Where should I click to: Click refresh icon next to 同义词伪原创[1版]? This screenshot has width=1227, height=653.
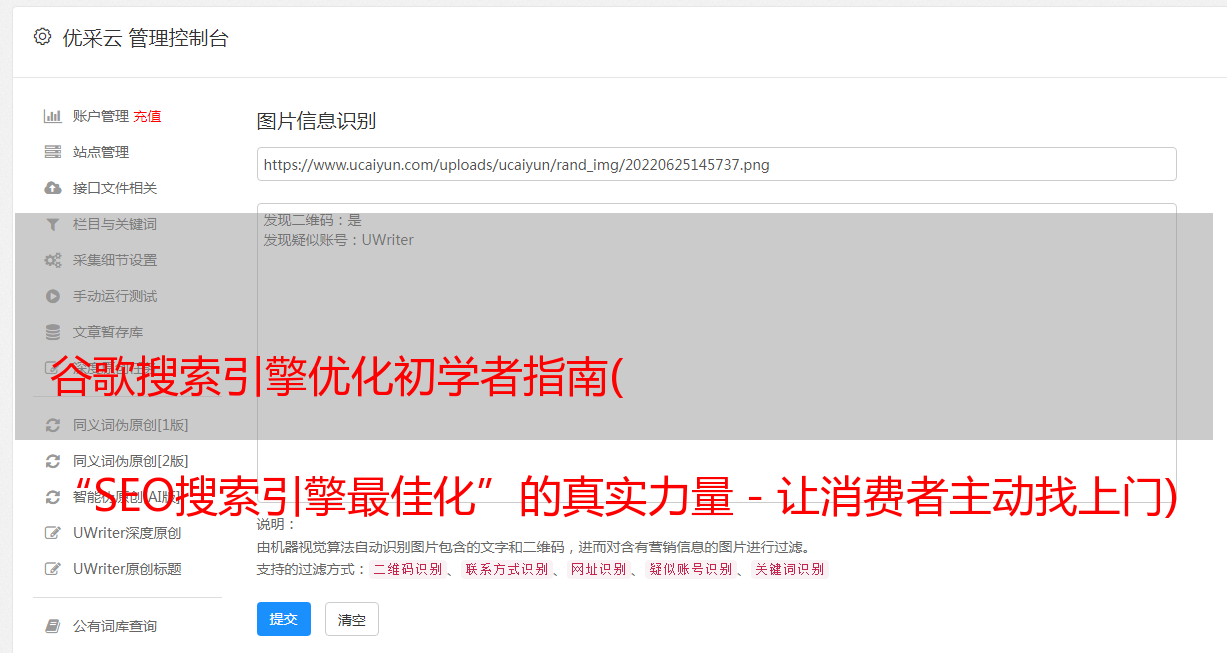[53, 425]
